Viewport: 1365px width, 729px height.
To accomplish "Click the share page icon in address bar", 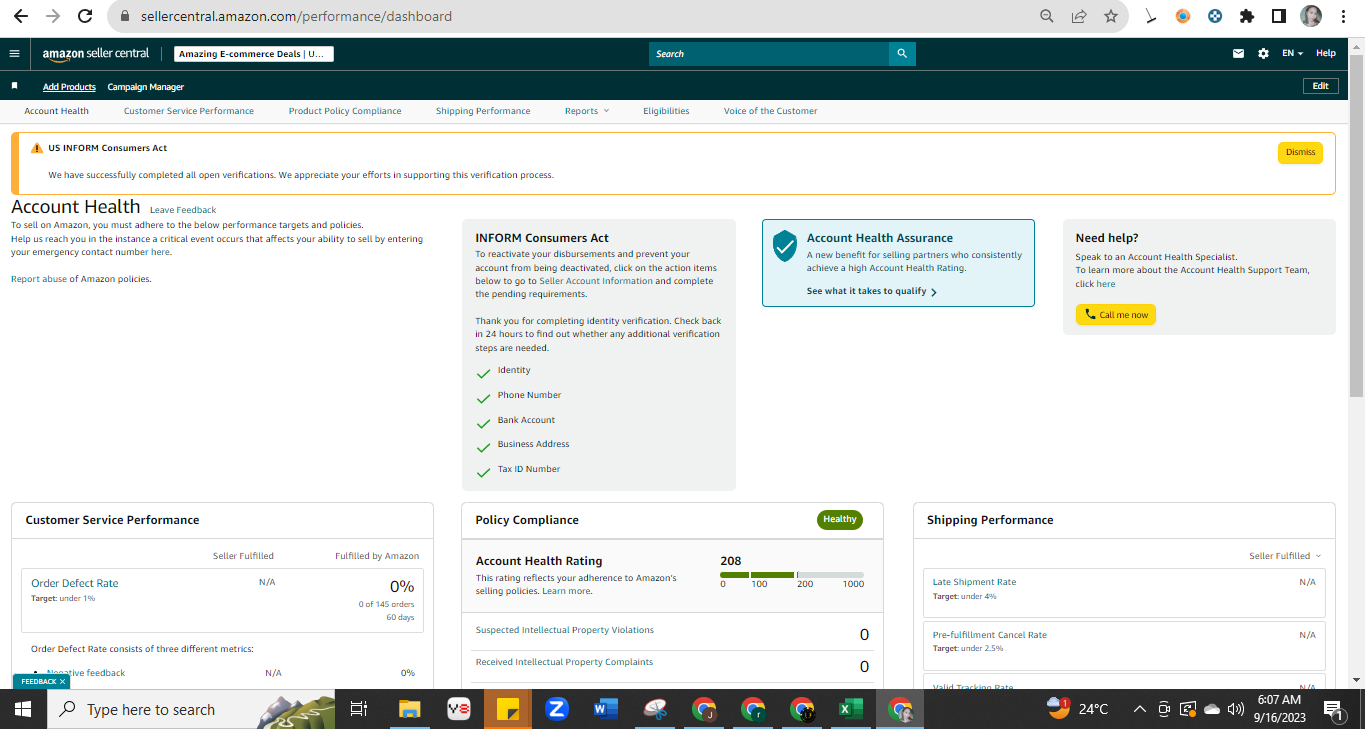I will tap(1079, 16).
